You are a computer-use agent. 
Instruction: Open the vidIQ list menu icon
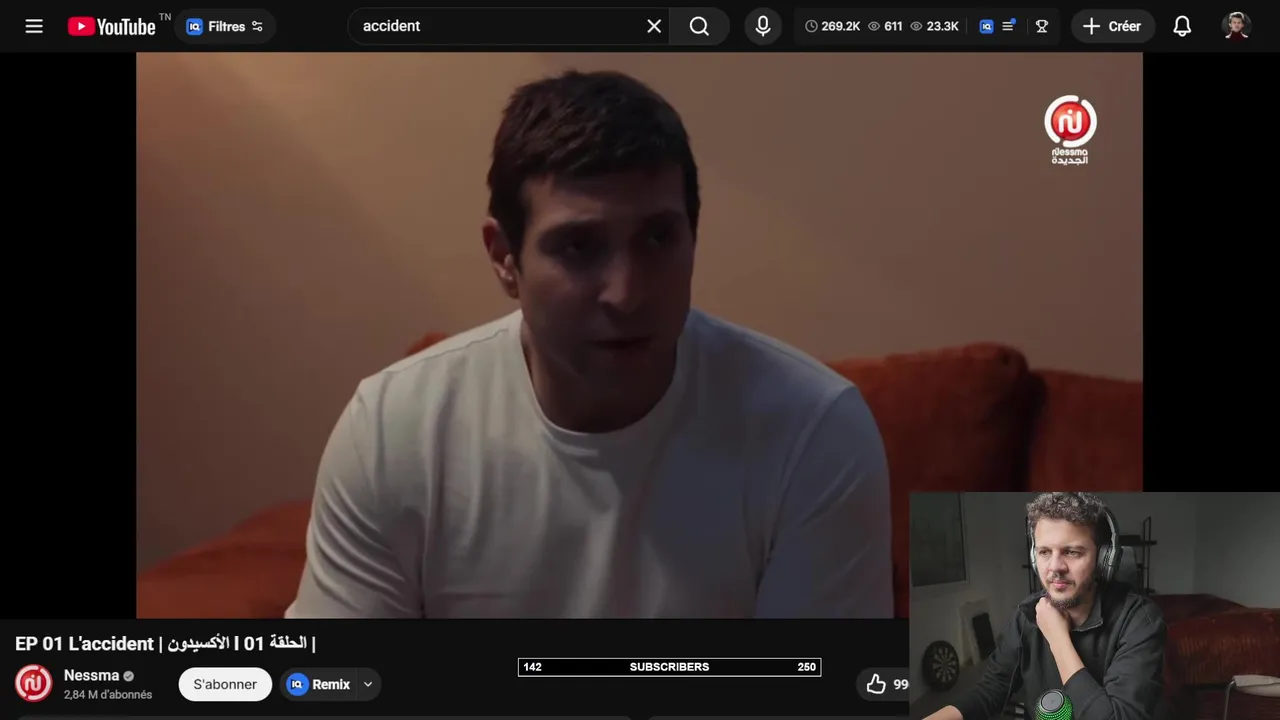1009,26
